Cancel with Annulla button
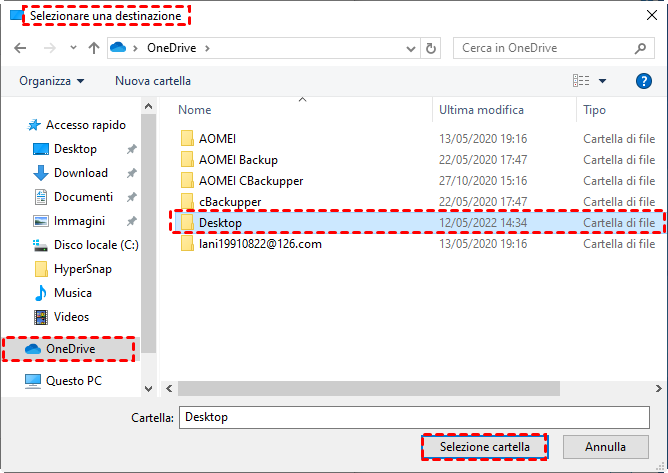 tap(605, 447)
